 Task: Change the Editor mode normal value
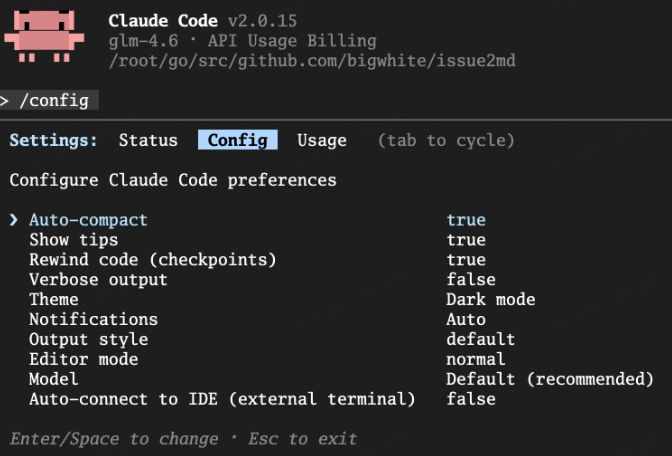pos(476,359)
